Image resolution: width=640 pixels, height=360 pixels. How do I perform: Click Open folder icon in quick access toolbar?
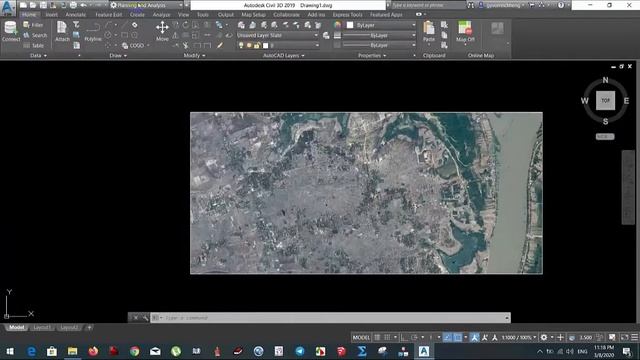[x=33, y=5]
